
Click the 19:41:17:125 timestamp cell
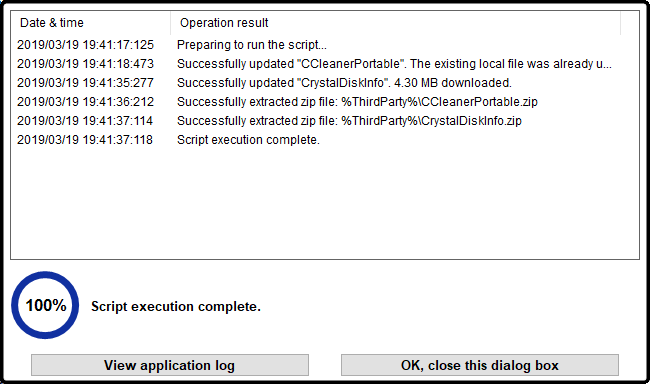click(x=85, y=45)
